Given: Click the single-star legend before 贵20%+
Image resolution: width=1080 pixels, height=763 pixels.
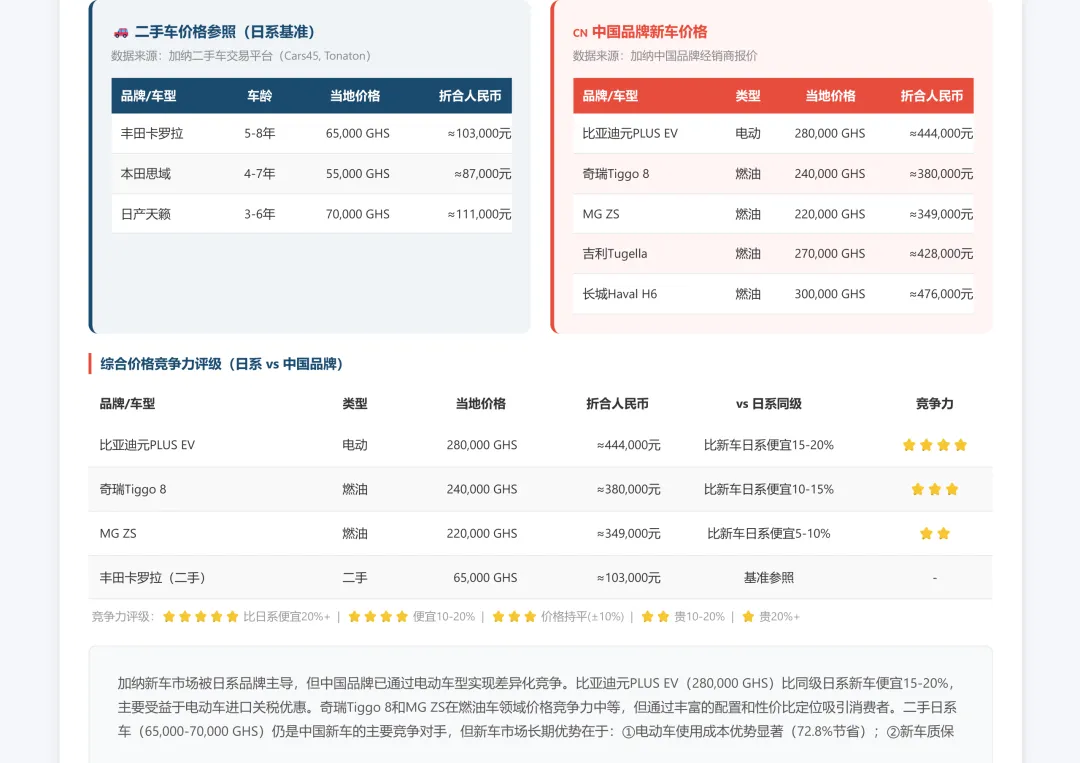Looking at the screenshot, I should (748, 616).
